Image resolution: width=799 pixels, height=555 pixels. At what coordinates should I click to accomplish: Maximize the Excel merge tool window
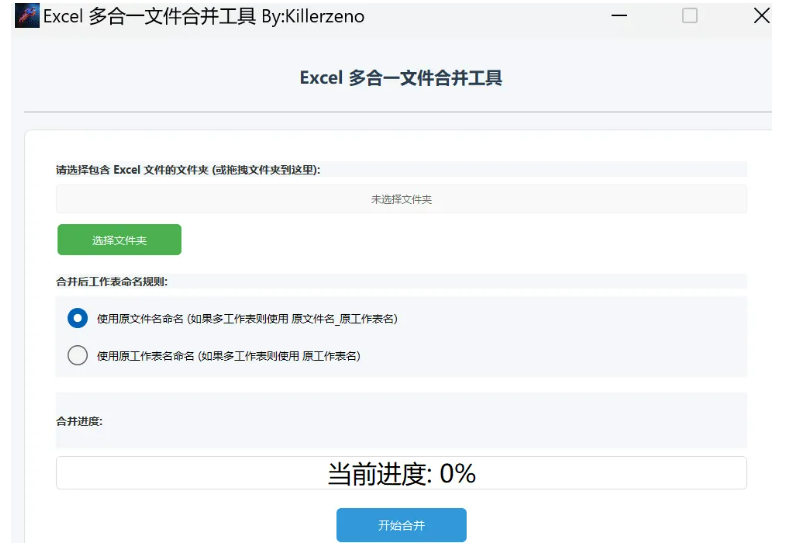tap(689, 16)
